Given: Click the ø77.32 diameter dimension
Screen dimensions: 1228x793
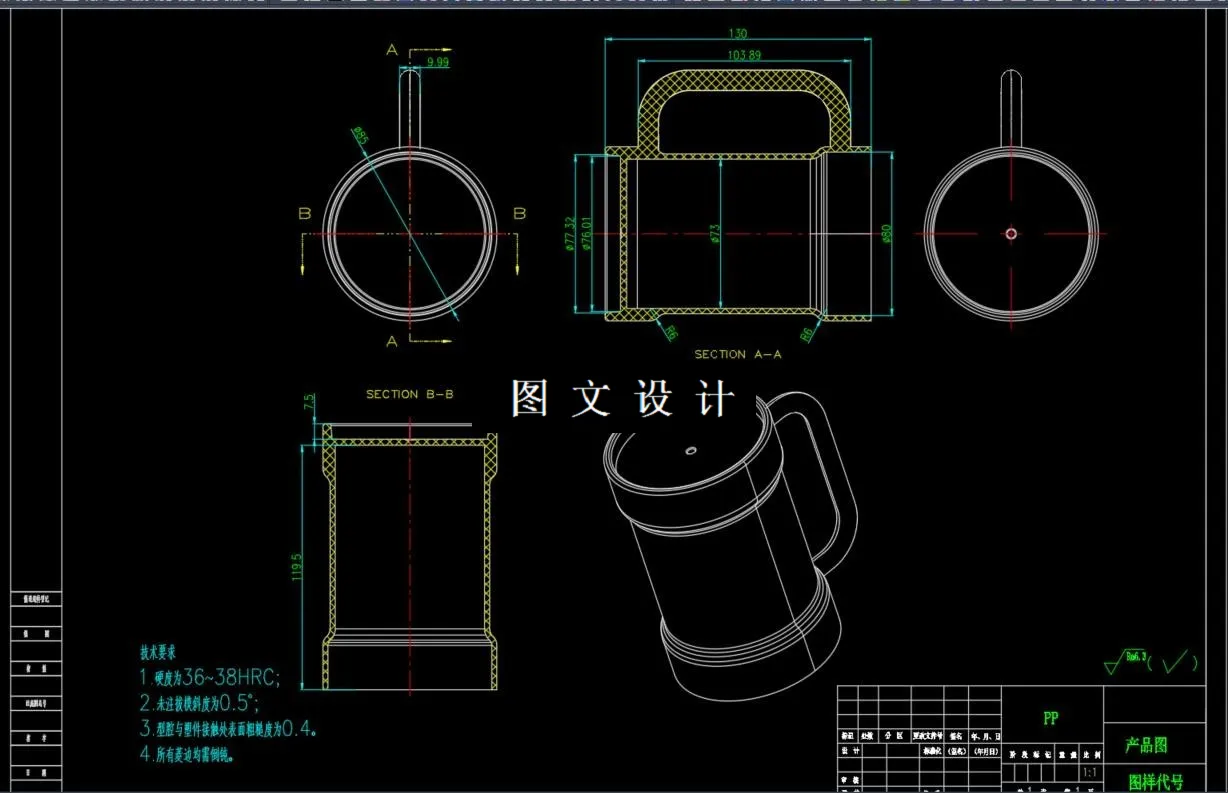Looking at the screenshot, I should pos(569,234).
